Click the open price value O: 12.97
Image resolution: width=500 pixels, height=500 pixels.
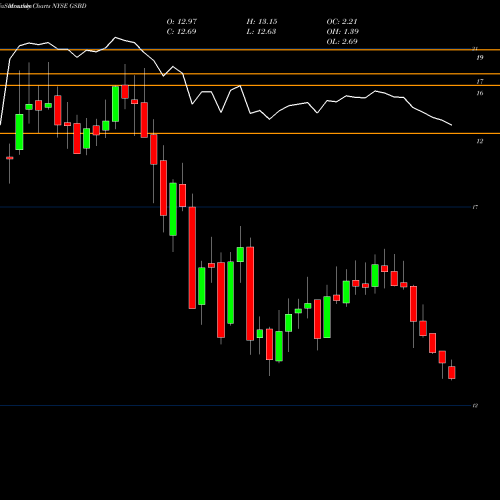(x=182, y=22)
